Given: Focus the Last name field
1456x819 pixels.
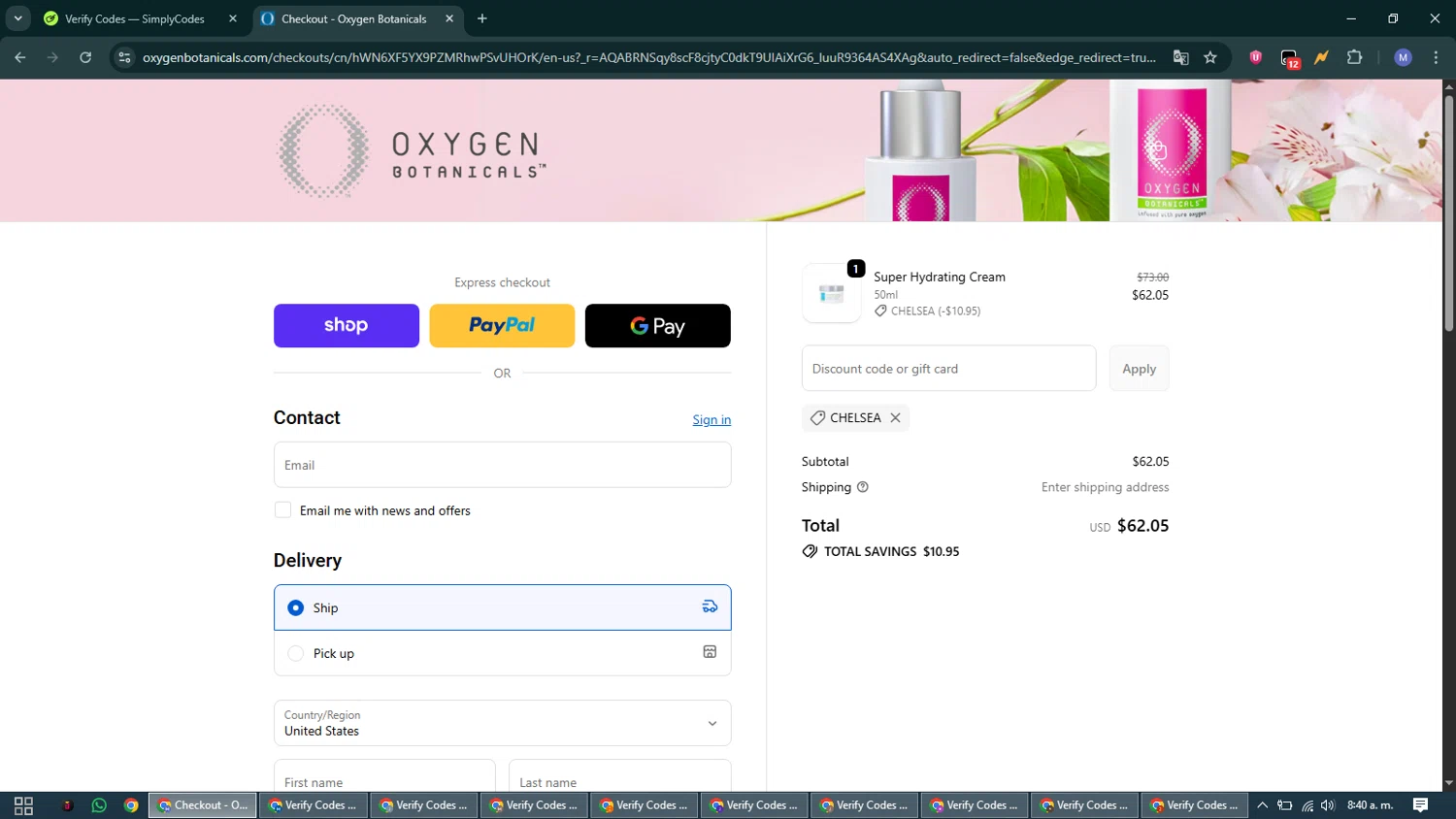Looking at the screenshot, I should (x=619, y=776).
